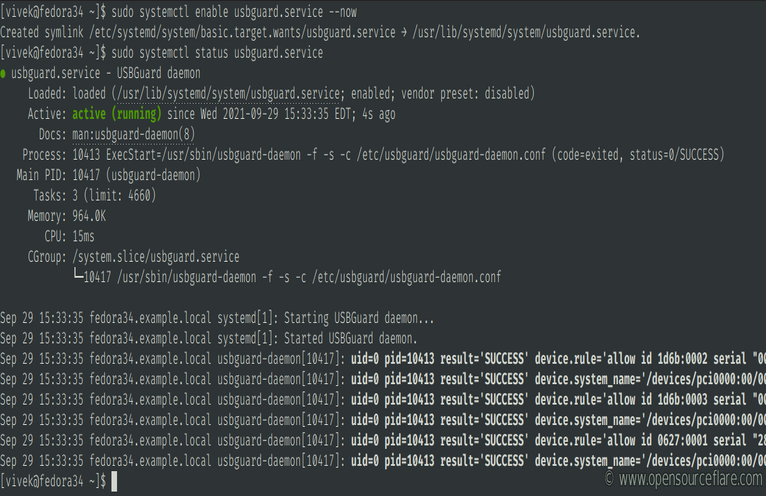Click the CGroup /system.slice/usbguard.service path
The width and height of the screenshot is (766, 496).
coord(154,256)
